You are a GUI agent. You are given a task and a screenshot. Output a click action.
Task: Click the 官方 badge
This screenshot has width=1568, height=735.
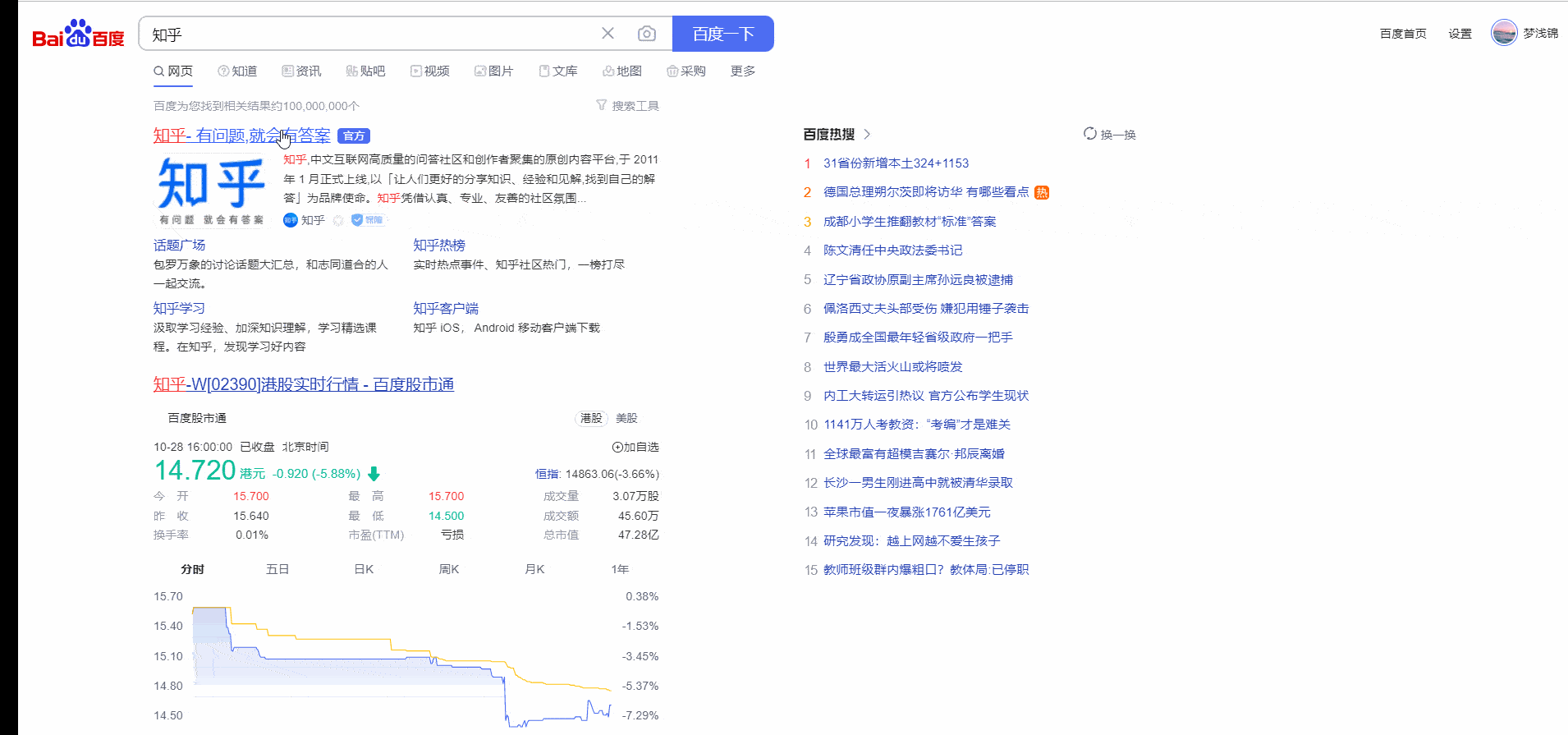pyautogui.click(x=354, y=136)
